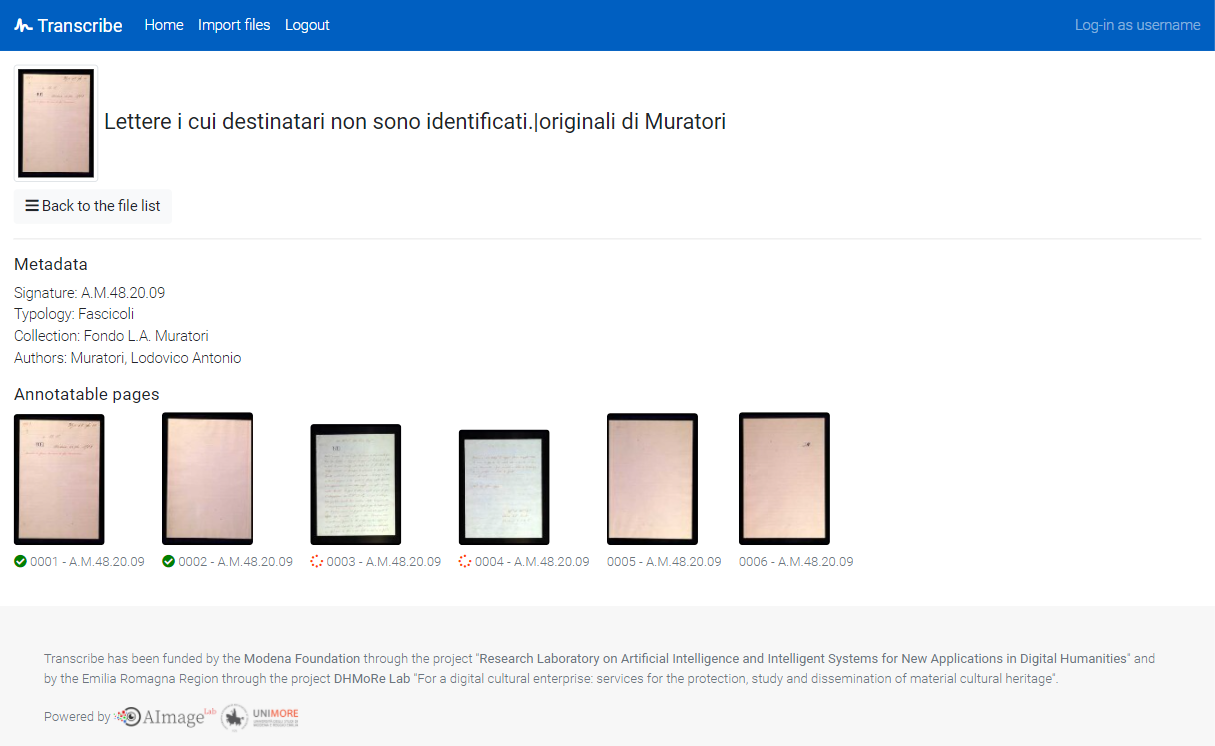This screenshot has width=1215, height=746.
Task: Open page thumbnail 0006
Action: coord(784,478)
